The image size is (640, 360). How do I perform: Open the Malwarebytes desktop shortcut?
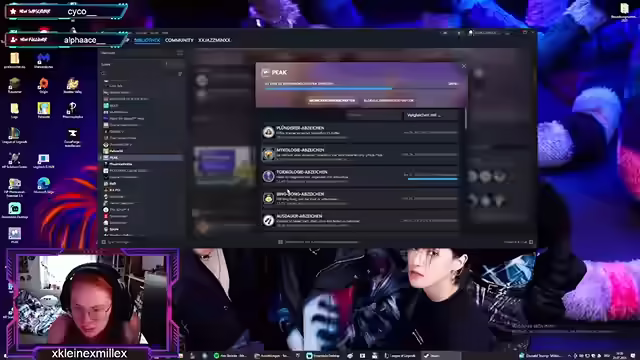point(43,60)
